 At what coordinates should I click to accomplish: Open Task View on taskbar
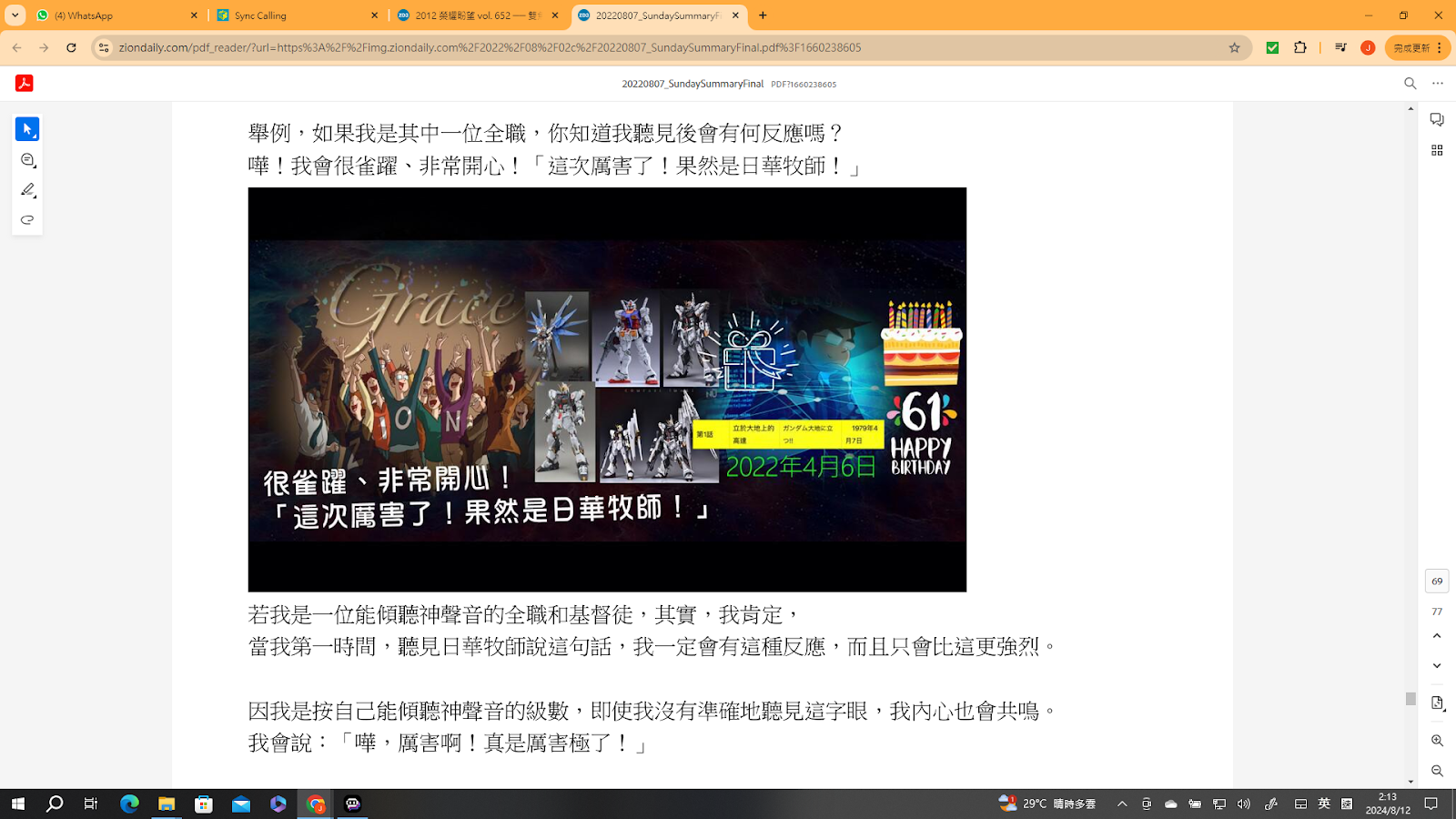pyautogui.click(x=91, y=804)
